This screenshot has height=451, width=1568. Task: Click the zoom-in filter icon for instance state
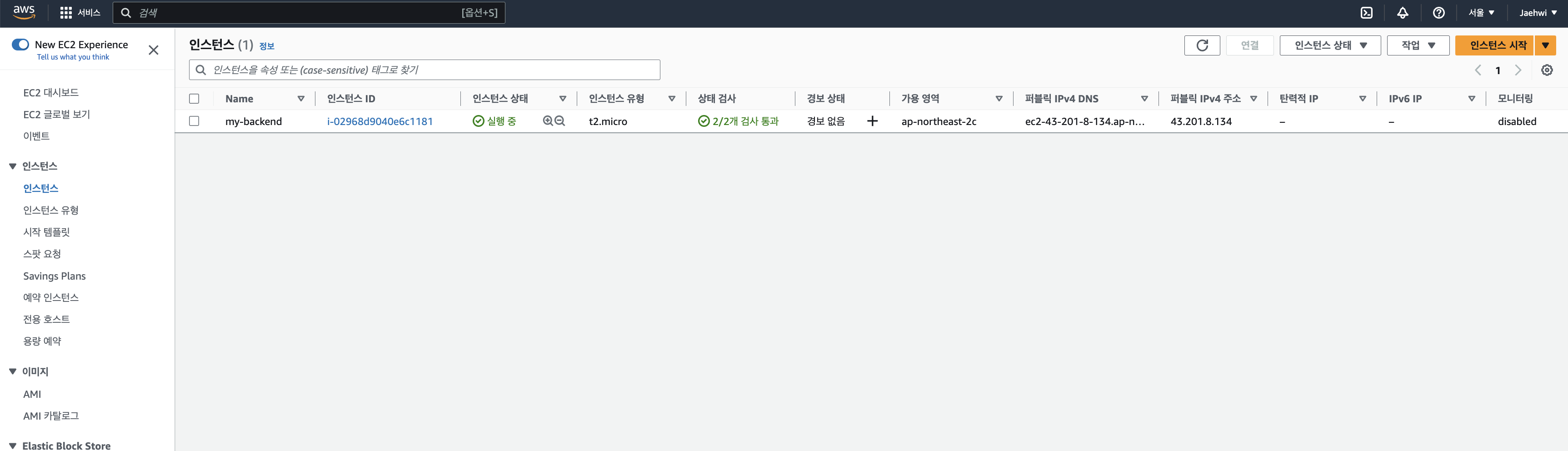(548, 121)
